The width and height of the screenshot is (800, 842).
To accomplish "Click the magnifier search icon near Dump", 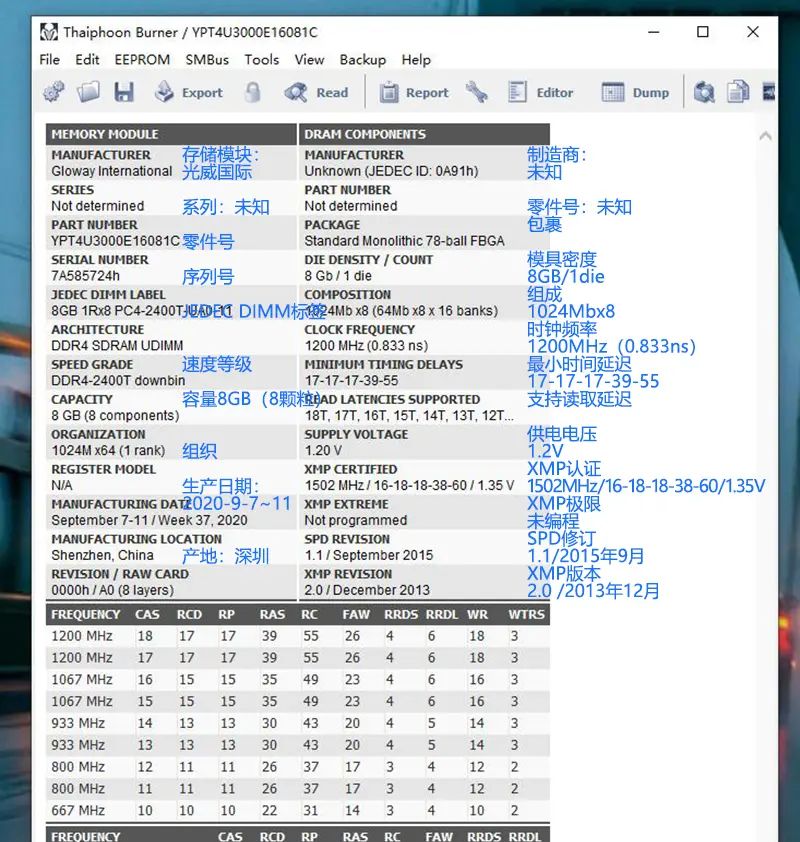I will click(705, 92).
